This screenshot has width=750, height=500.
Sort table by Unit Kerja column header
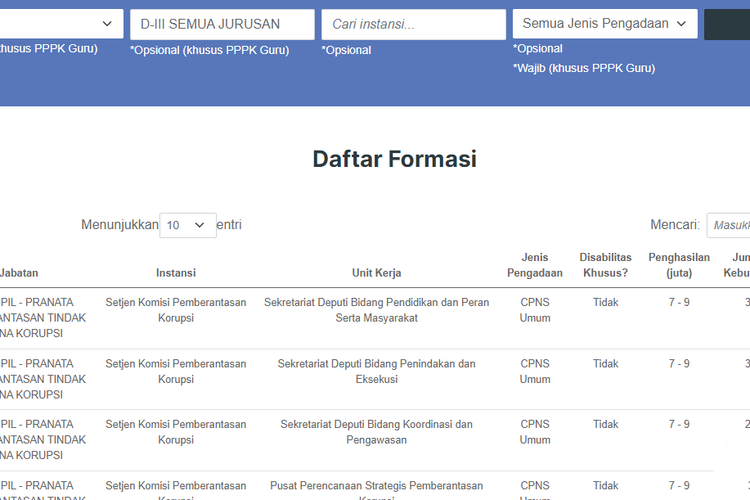coord(376,273)
